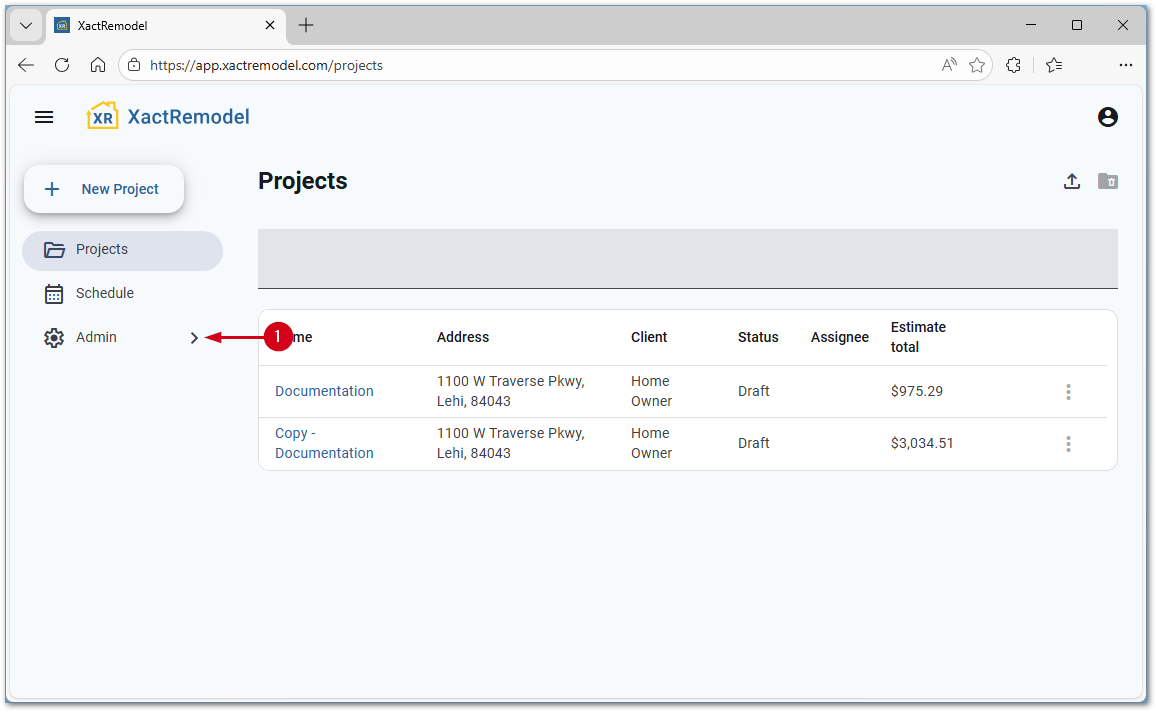1156x712 pixels.
Task: Open the Documentation project link
Action: coord(324,392)
